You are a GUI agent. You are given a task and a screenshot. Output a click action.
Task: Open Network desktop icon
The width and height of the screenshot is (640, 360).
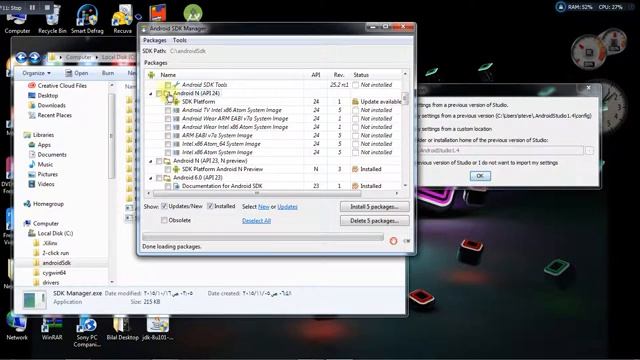[17, 327]
